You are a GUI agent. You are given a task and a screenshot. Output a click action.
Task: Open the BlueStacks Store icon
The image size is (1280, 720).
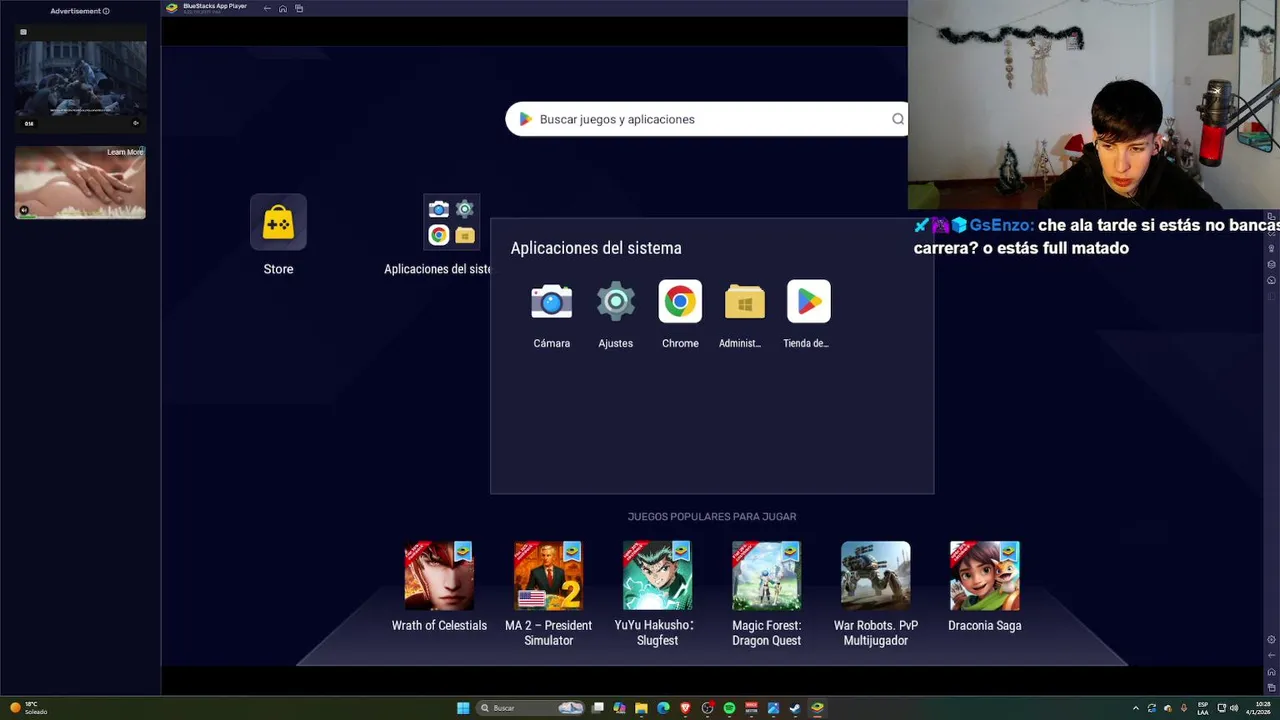pos(278,223)
